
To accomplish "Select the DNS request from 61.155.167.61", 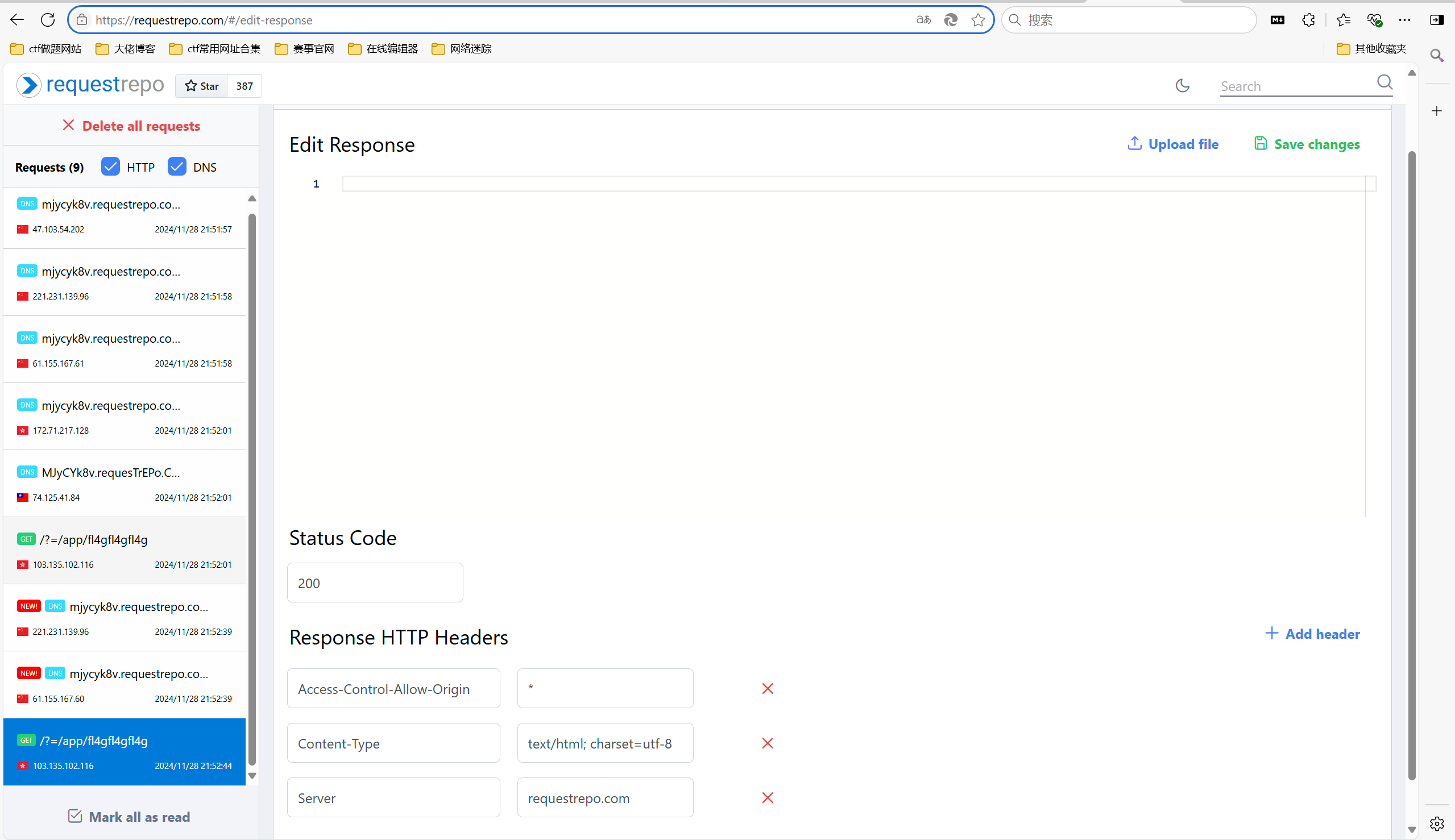I will point(125,350).
